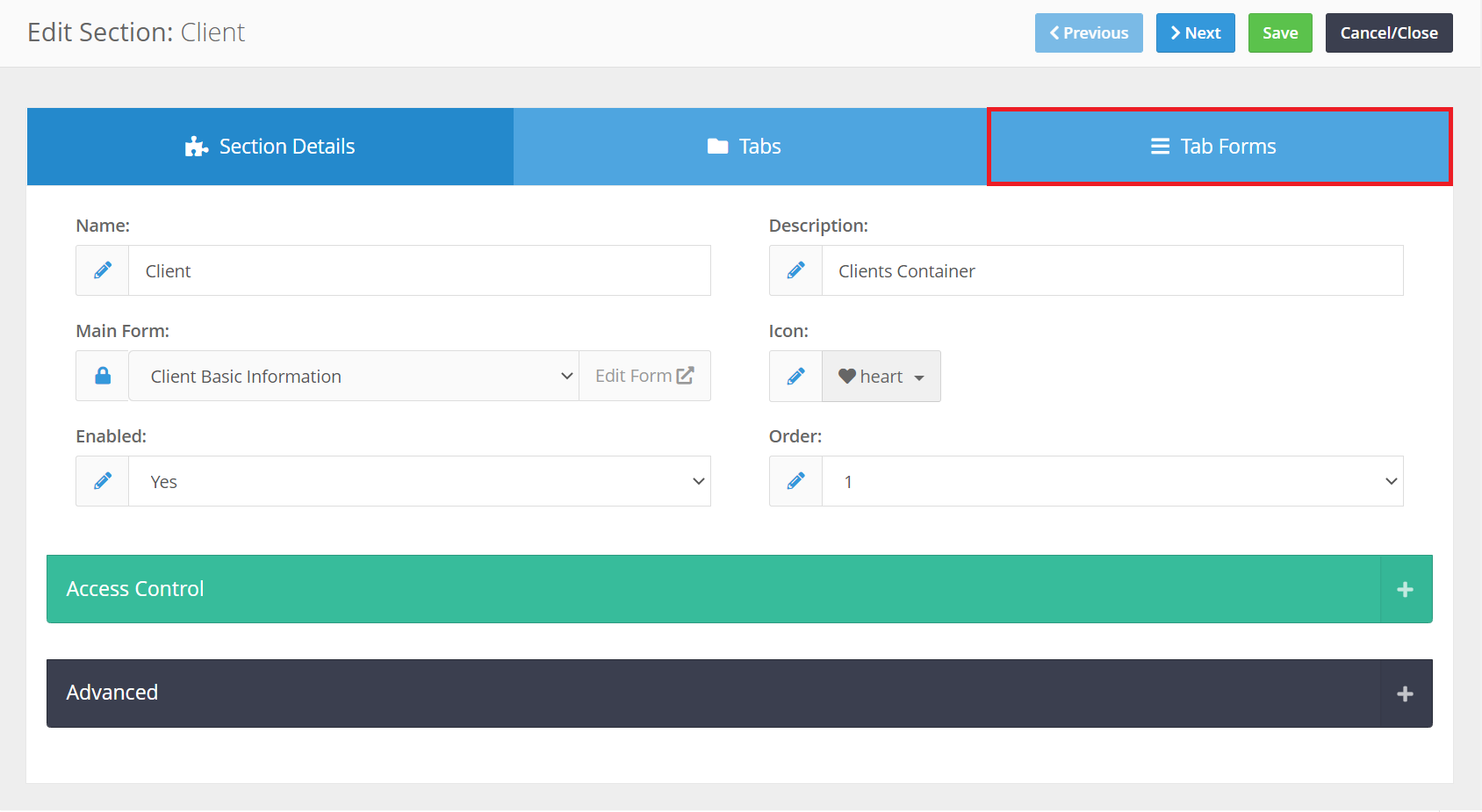Switch to the Tabs tab
The width and height of the screenshot is (1482, 812).
[751, 147]
